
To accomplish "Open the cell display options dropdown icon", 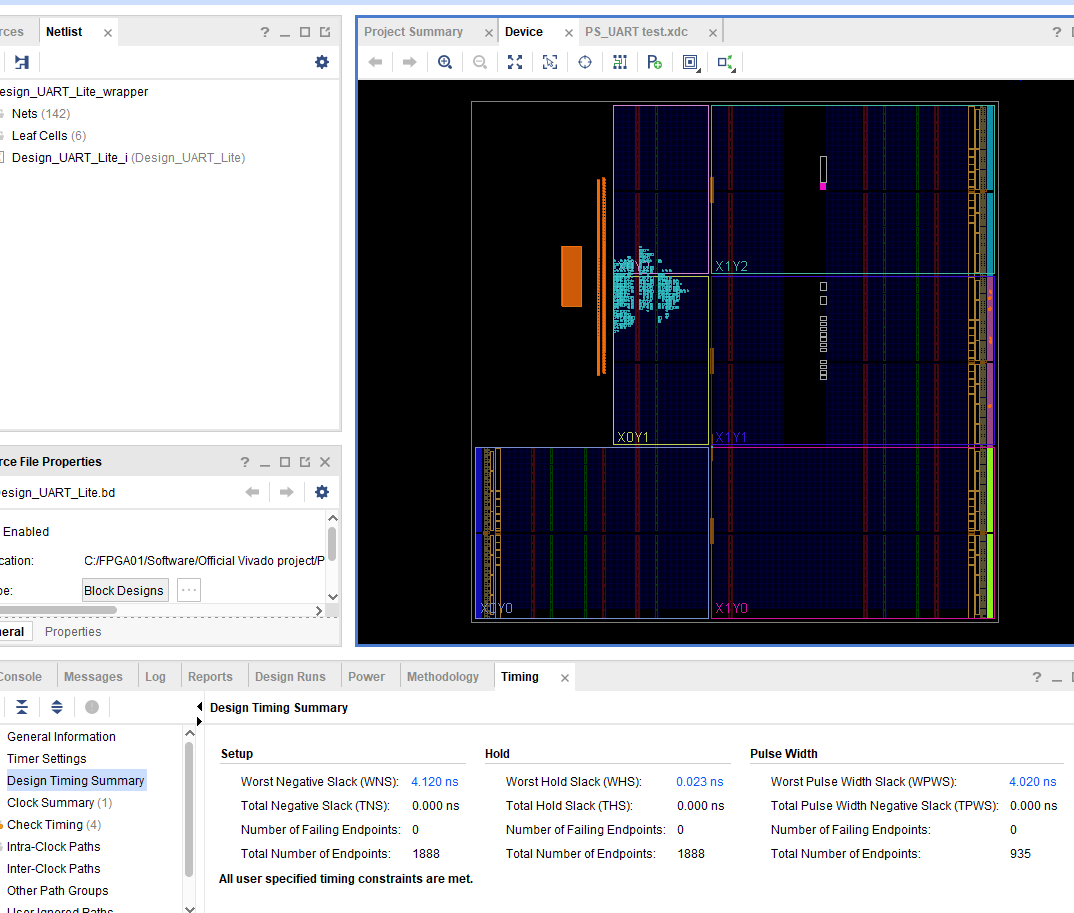I will click(691, 63).
